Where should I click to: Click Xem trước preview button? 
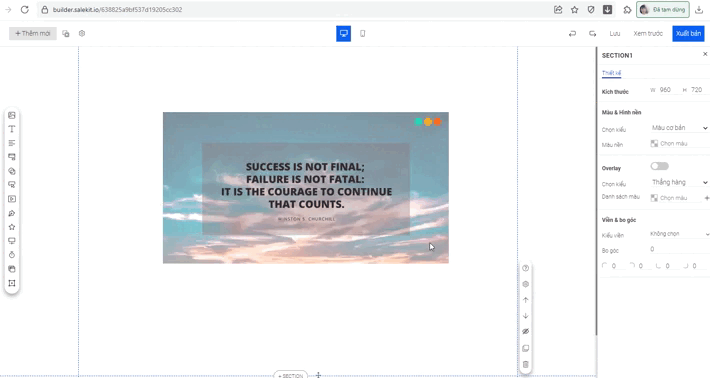click(x=648, y=33)
